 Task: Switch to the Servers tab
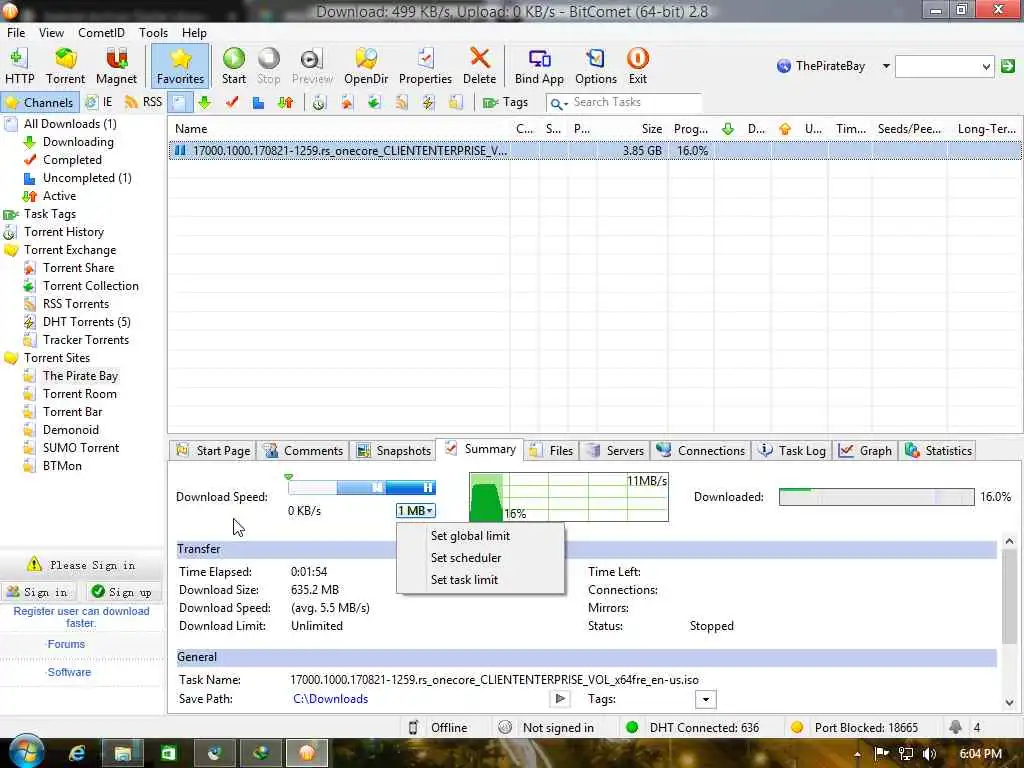pos(616,451)
